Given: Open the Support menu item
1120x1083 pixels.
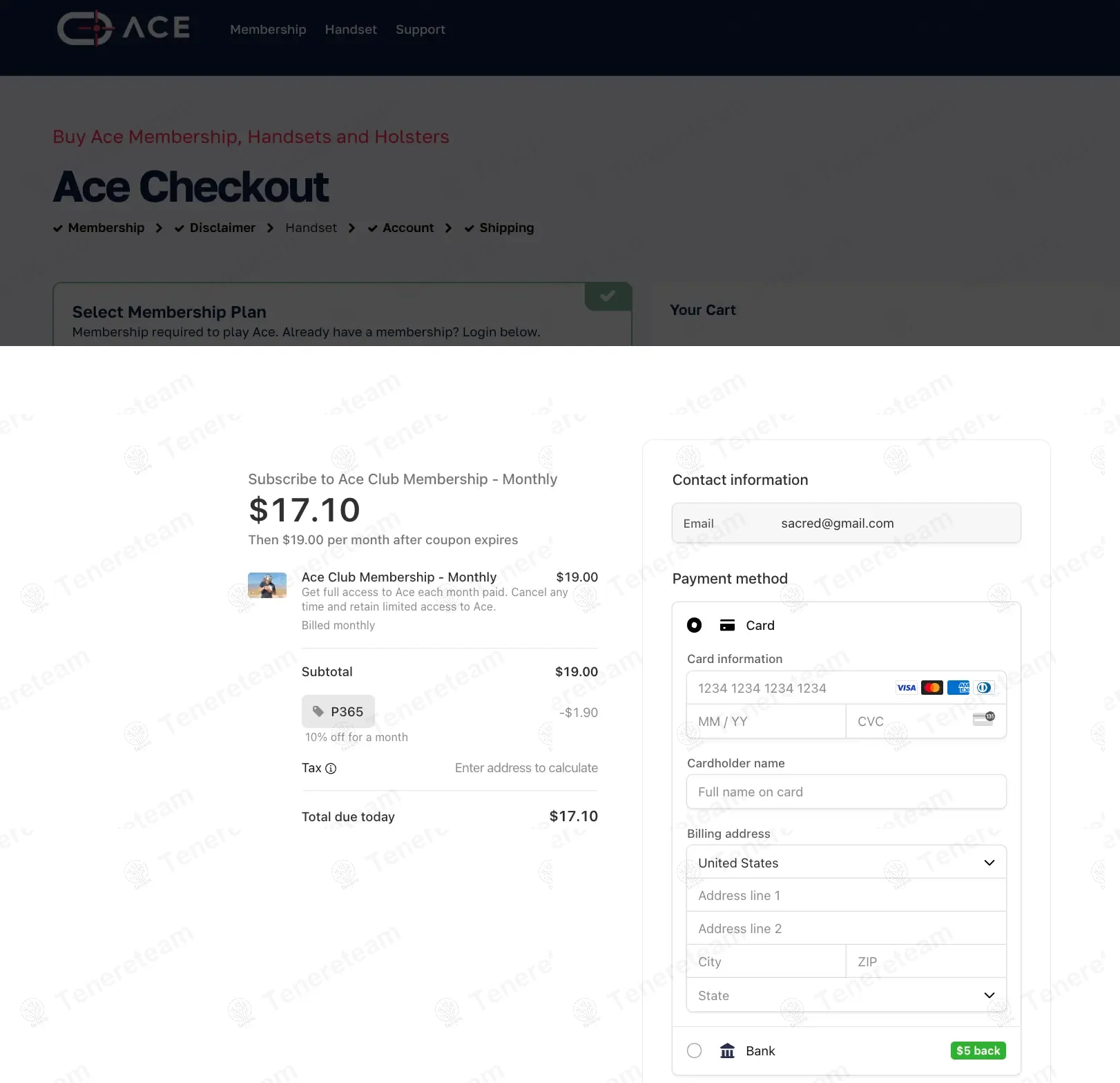Looking at the screenshot, I should coord(420,30).
